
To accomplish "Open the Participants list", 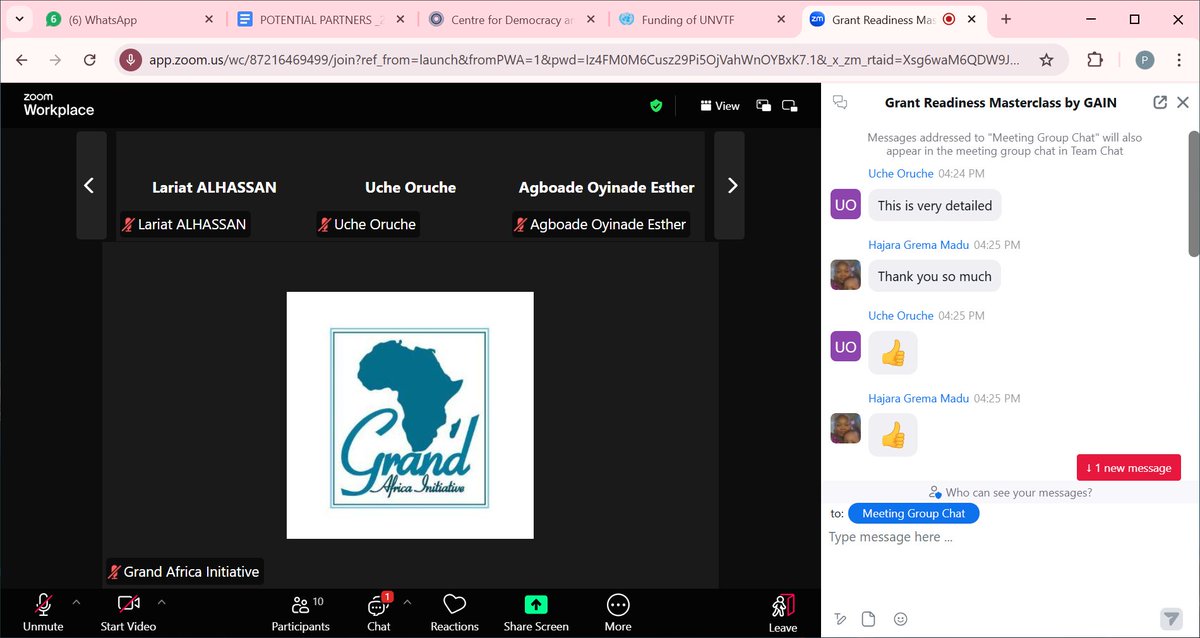I will click(300, 611).
